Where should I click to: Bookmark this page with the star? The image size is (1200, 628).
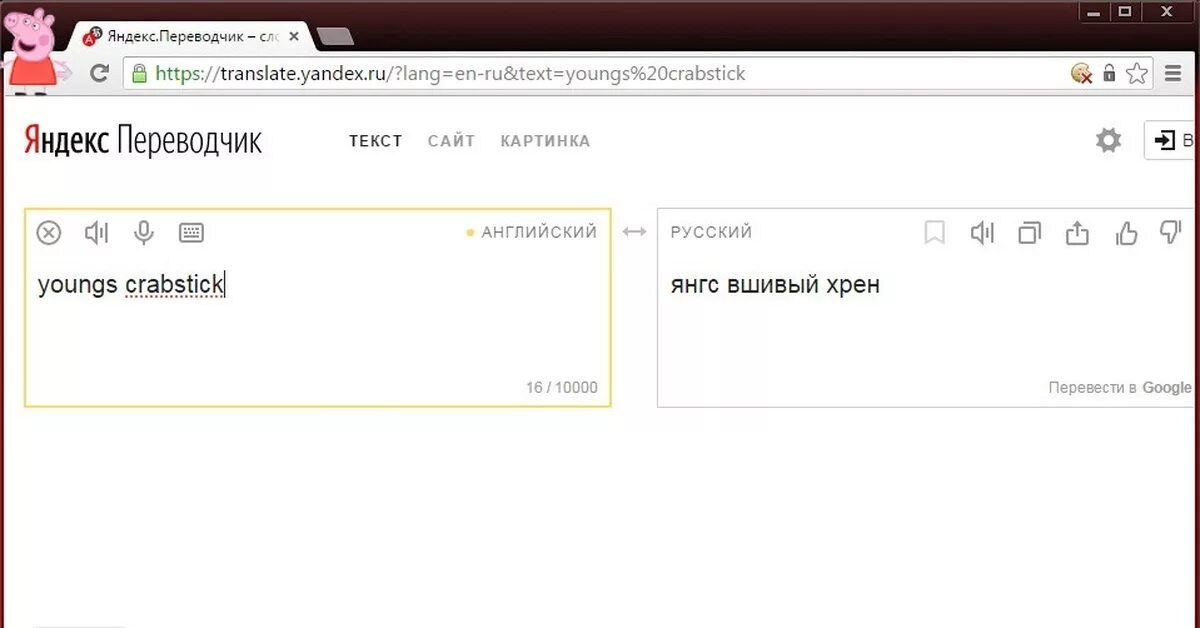coord(1137,73)
